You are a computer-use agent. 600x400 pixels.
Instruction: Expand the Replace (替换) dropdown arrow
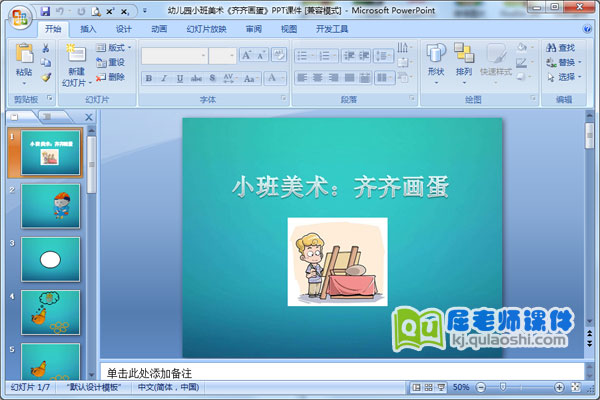click(580, 62)
